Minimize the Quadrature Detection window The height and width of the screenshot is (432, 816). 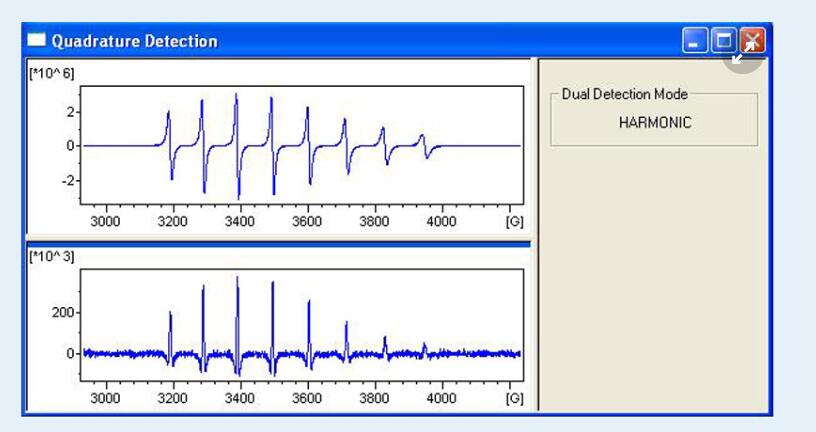click(x=696, y=41)
